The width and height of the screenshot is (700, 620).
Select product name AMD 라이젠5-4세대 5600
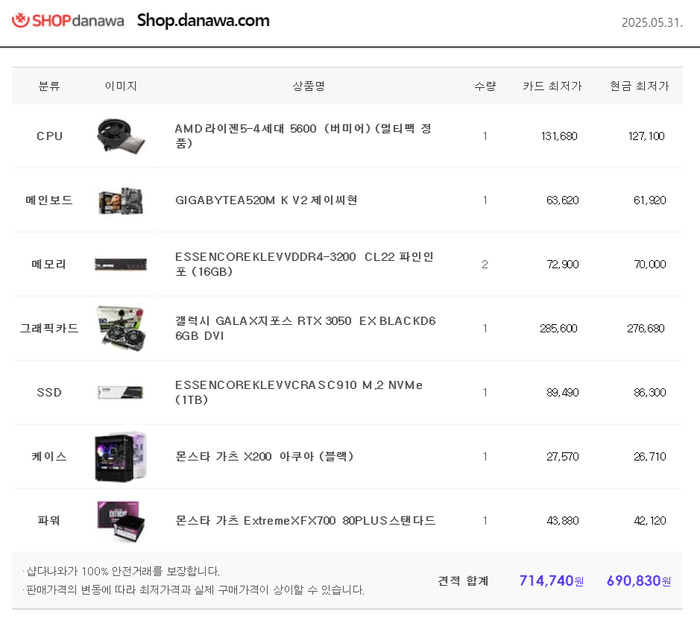[x=304, y=136]
